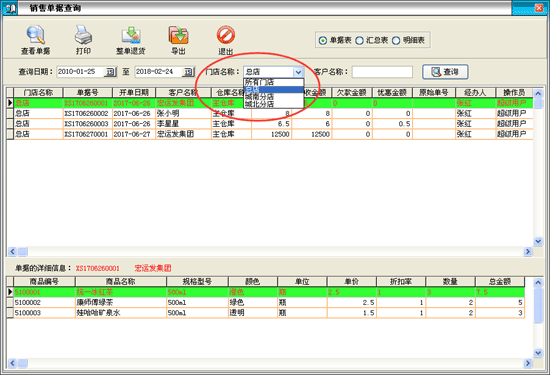This screenshot has width=550, height=375.
Task: Select the 单据表 radio button
Action: click(x=323, y=41)
